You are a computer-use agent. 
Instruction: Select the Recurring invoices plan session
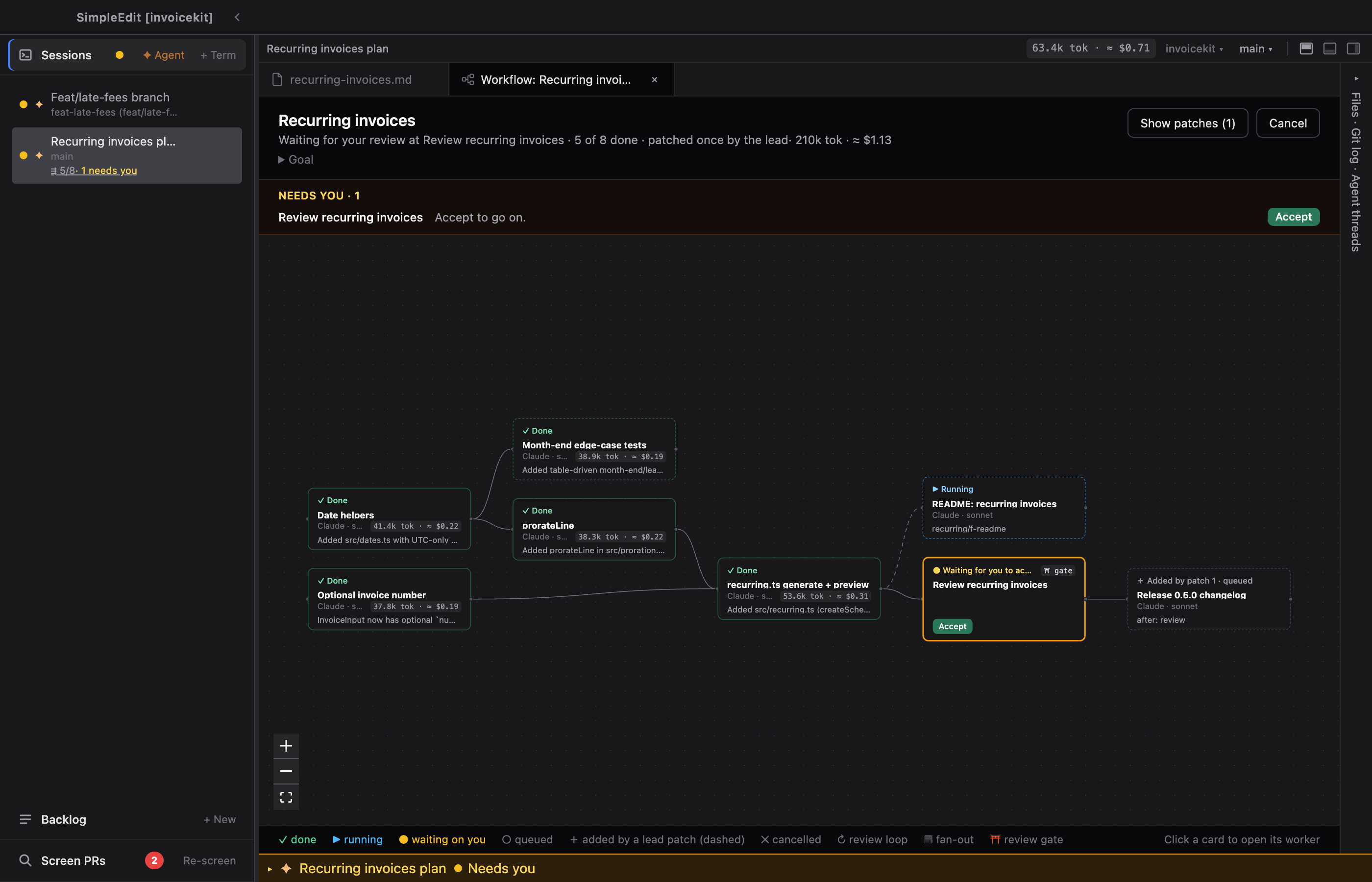tap(126, 155)
